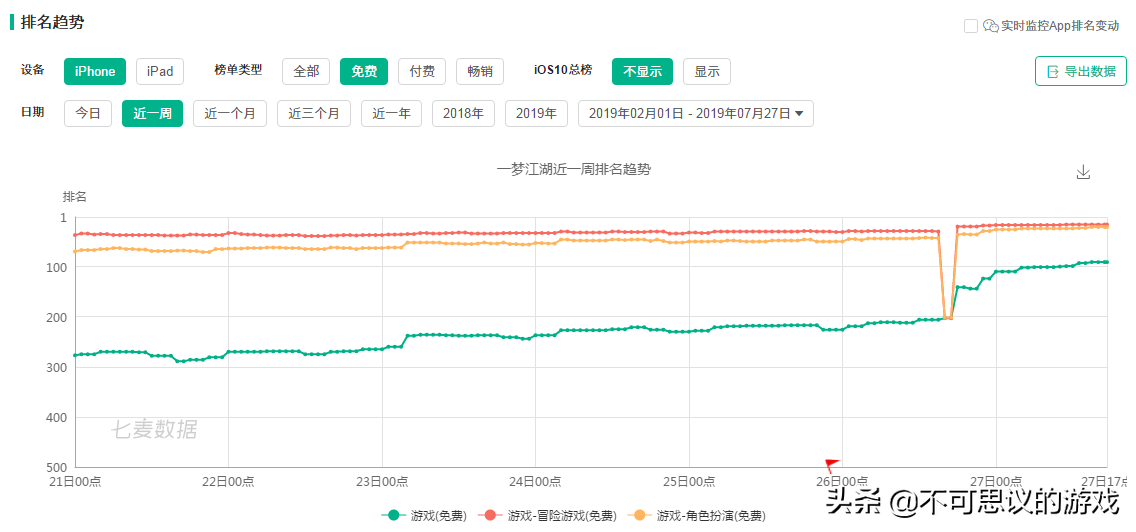The image size is (1136, 532).
Task: Click the chart download icon
Action: [x=1082, y=172]
